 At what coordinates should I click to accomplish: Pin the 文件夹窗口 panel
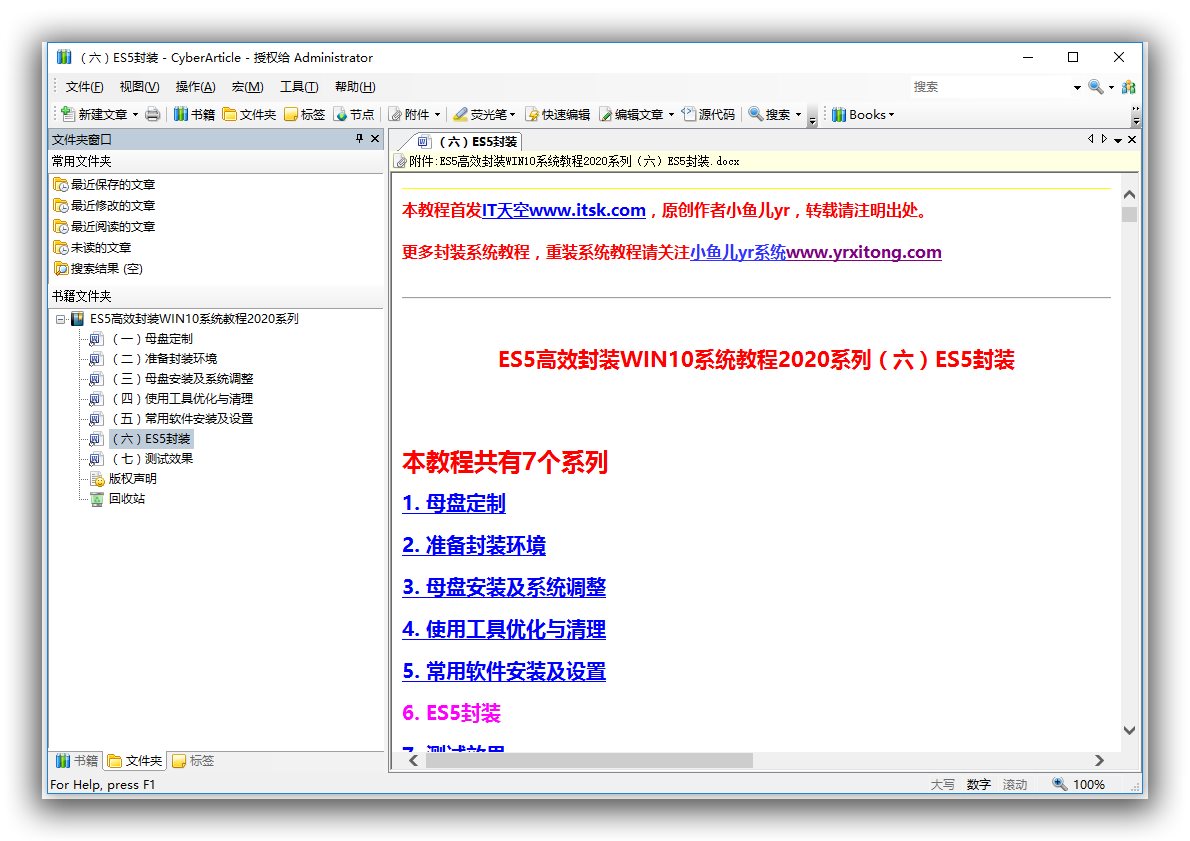click(x=359, y=139)
